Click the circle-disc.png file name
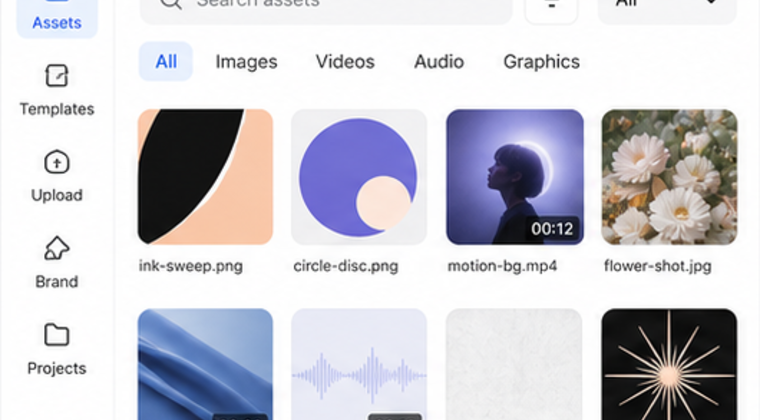760x420 pixels. tap(346, 266)
